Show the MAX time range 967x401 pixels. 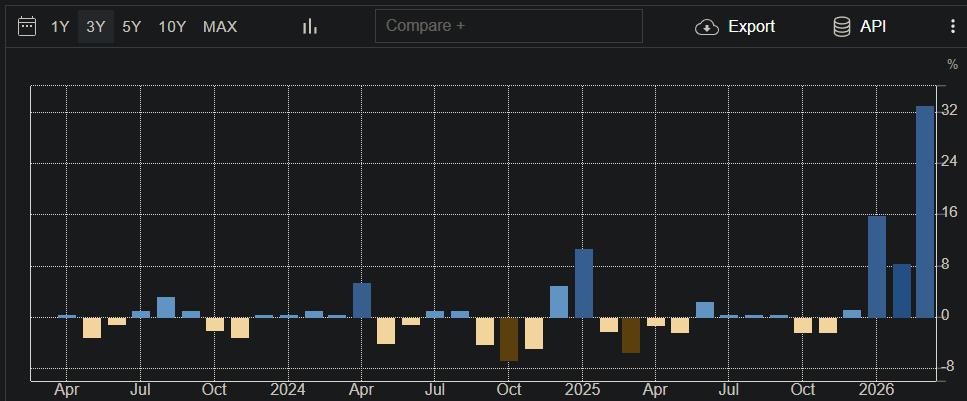tap(220, 27)
